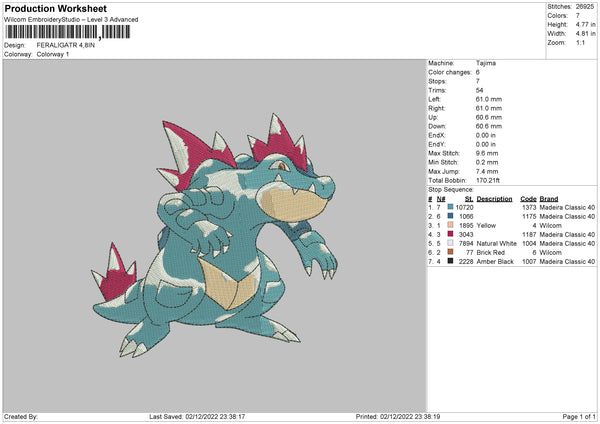The image size is (600, 424).
Task: Click the Feraligatr embroidery design preview
Action: tap(214, 235)
